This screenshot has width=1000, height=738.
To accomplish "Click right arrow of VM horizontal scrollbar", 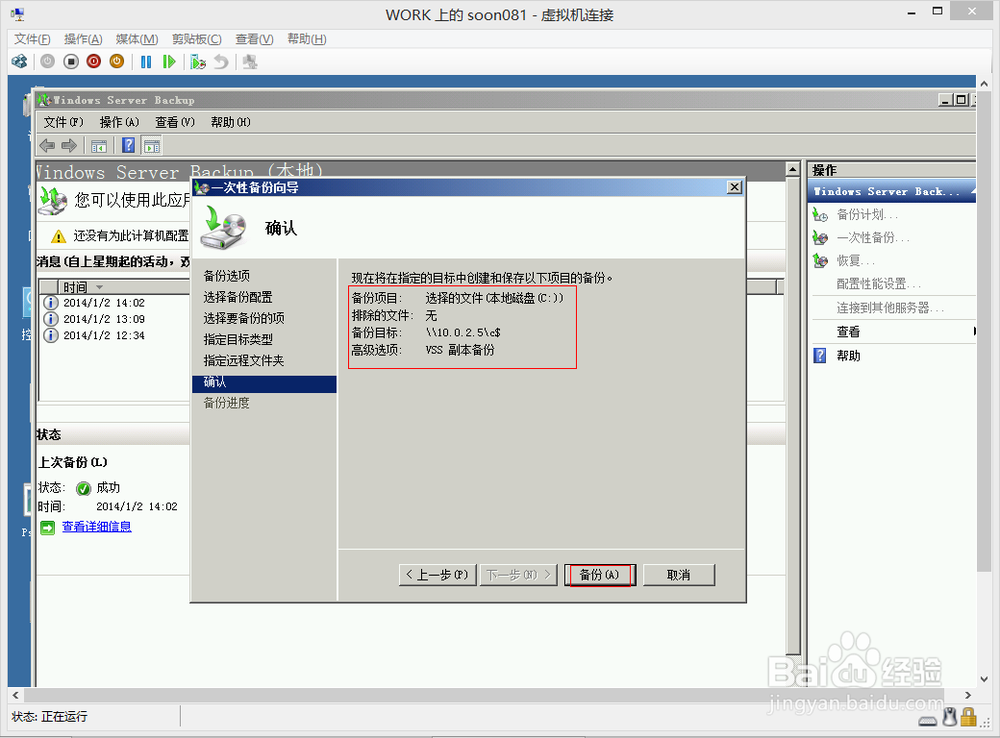I will tap(968, 695).
